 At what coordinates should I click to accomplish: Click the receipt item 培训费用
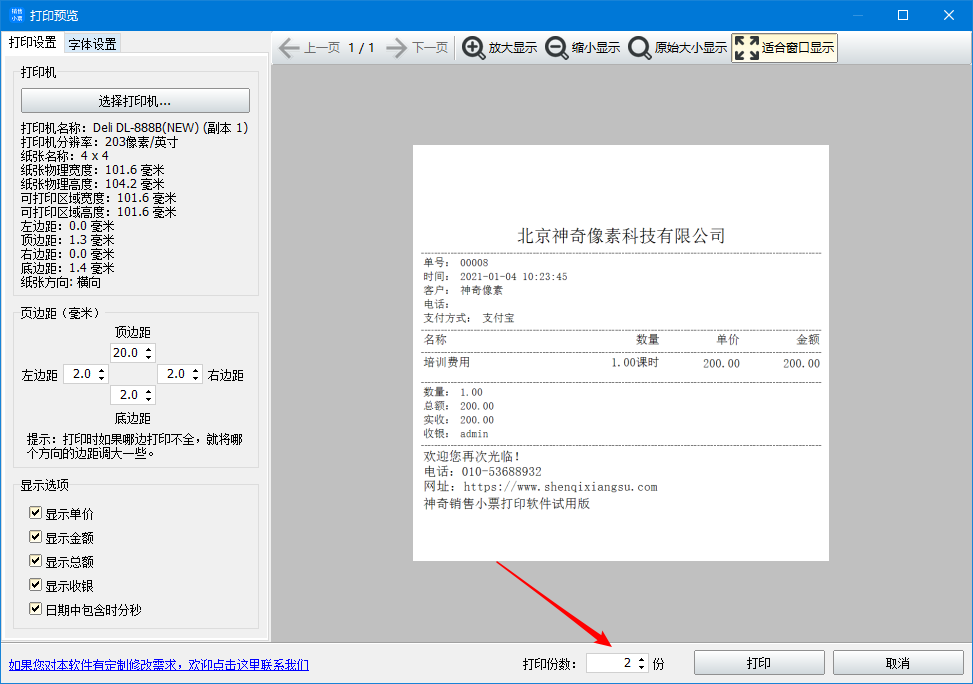point(447,362)
